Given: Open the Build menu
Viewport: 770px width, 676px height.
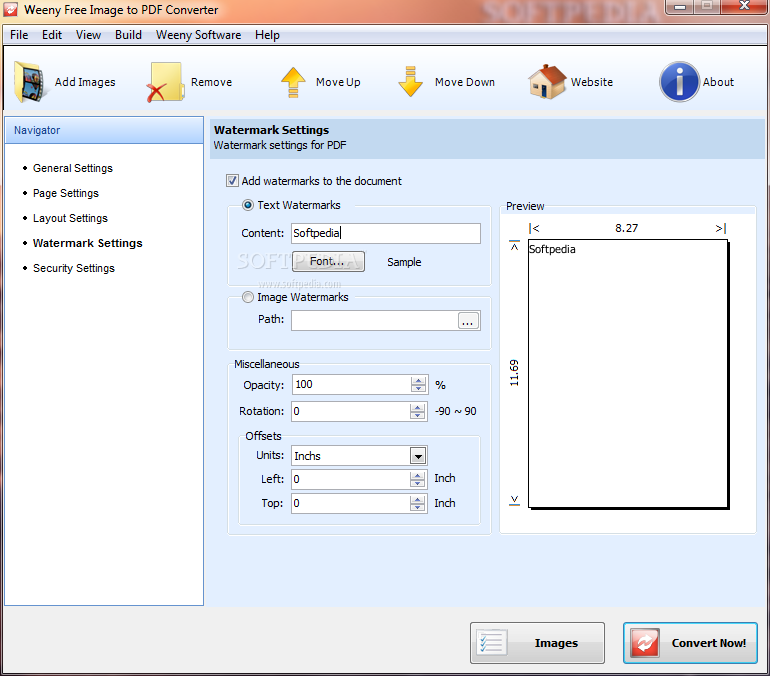Looking at the screenshot, I should pyautogui.click(x=128, y=35).
